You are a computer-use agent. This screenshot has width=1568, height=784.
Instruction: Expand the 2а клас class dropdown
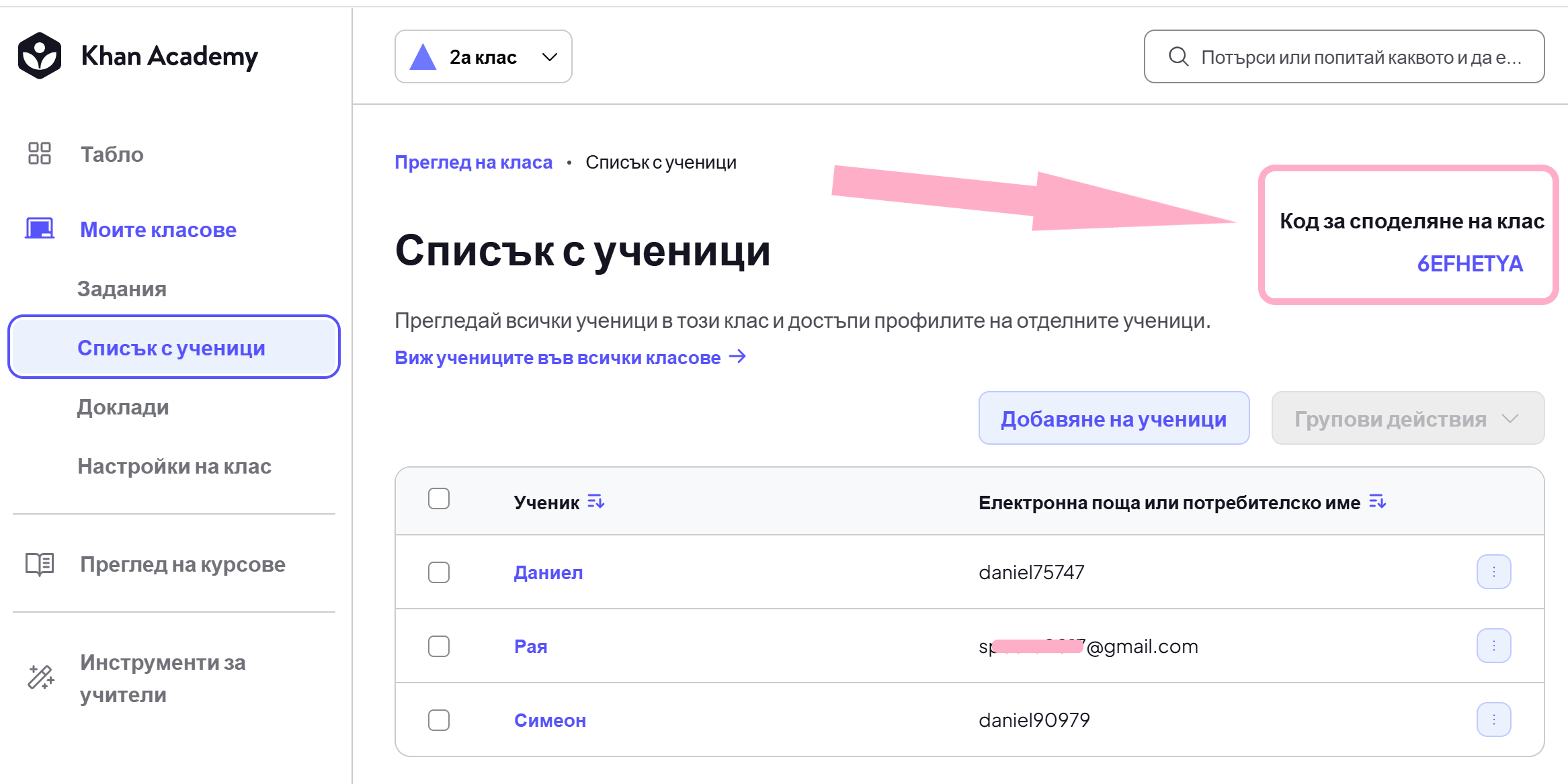click(483, 56)
